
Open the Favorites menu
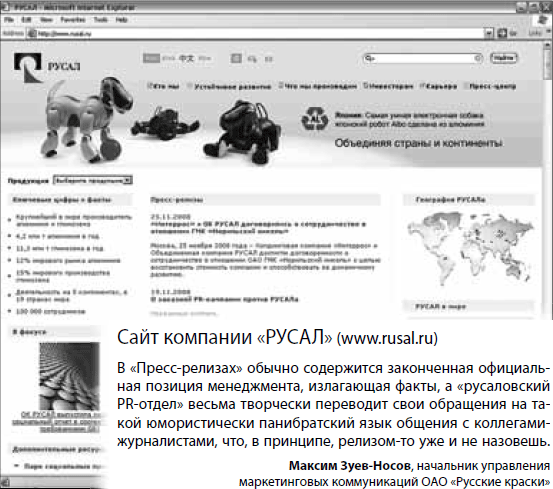(73, 20)
